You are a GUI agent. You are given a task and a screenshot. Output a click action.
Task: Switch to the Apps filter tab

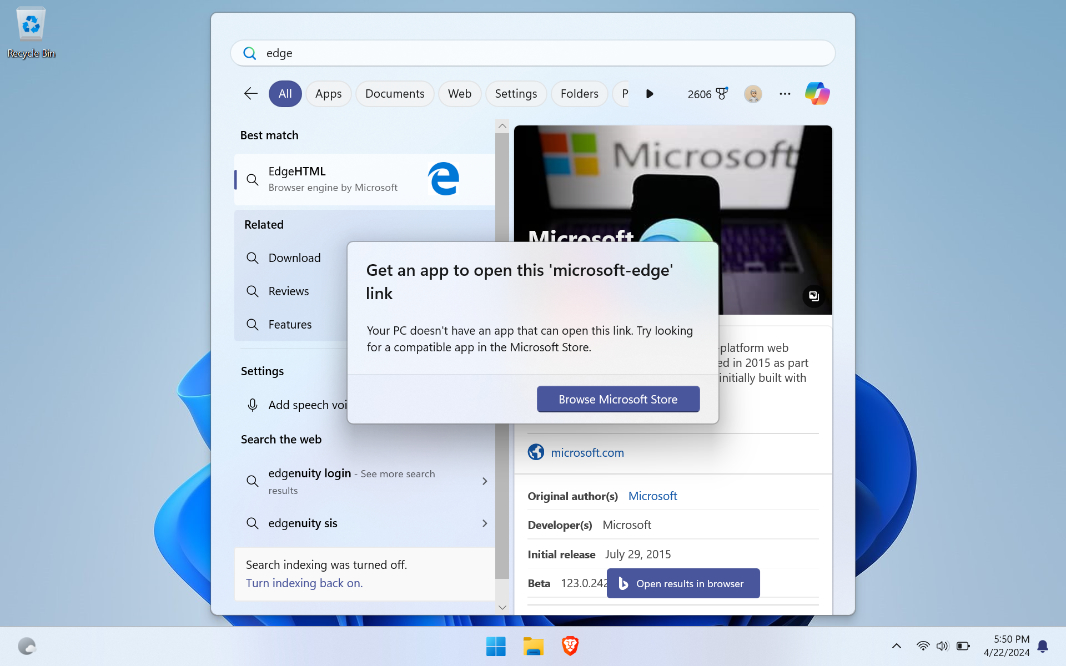328,94
